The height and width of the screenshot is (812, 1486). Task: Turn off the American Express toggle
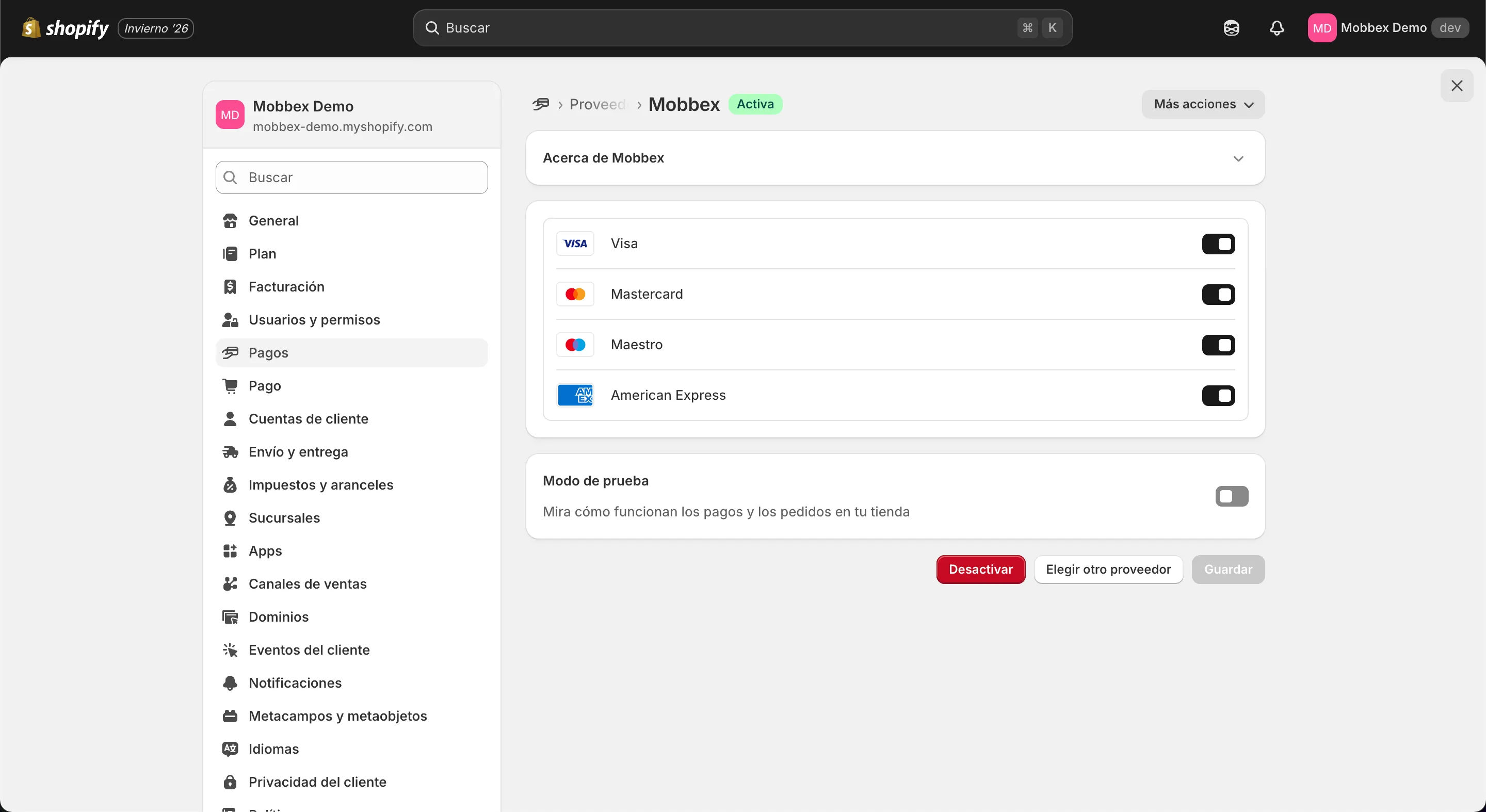[x=1218, y=396]
